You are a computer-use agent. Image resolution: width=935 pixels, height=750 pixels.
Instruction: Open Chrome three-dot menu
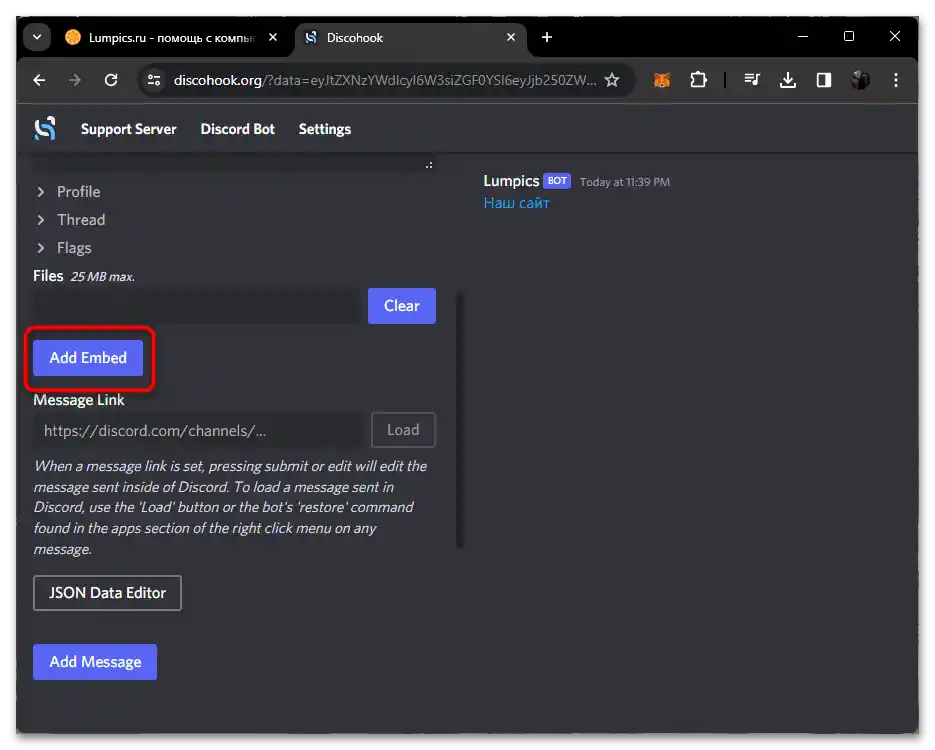(x=896, y=80)
